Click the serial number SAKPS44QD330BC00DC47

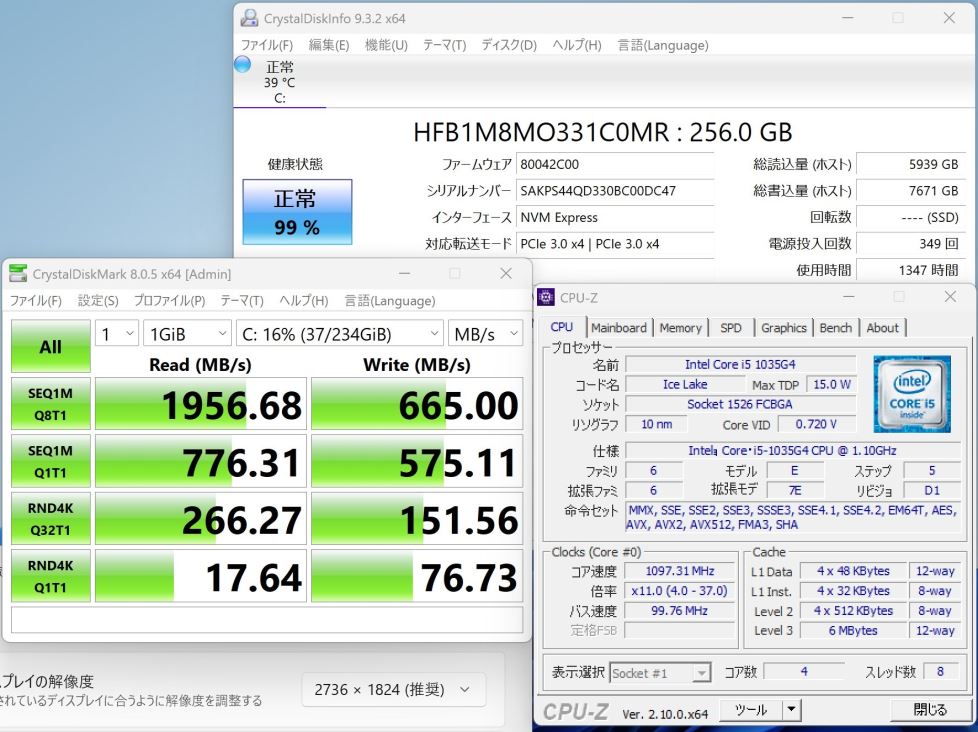(x=615, y=191)
